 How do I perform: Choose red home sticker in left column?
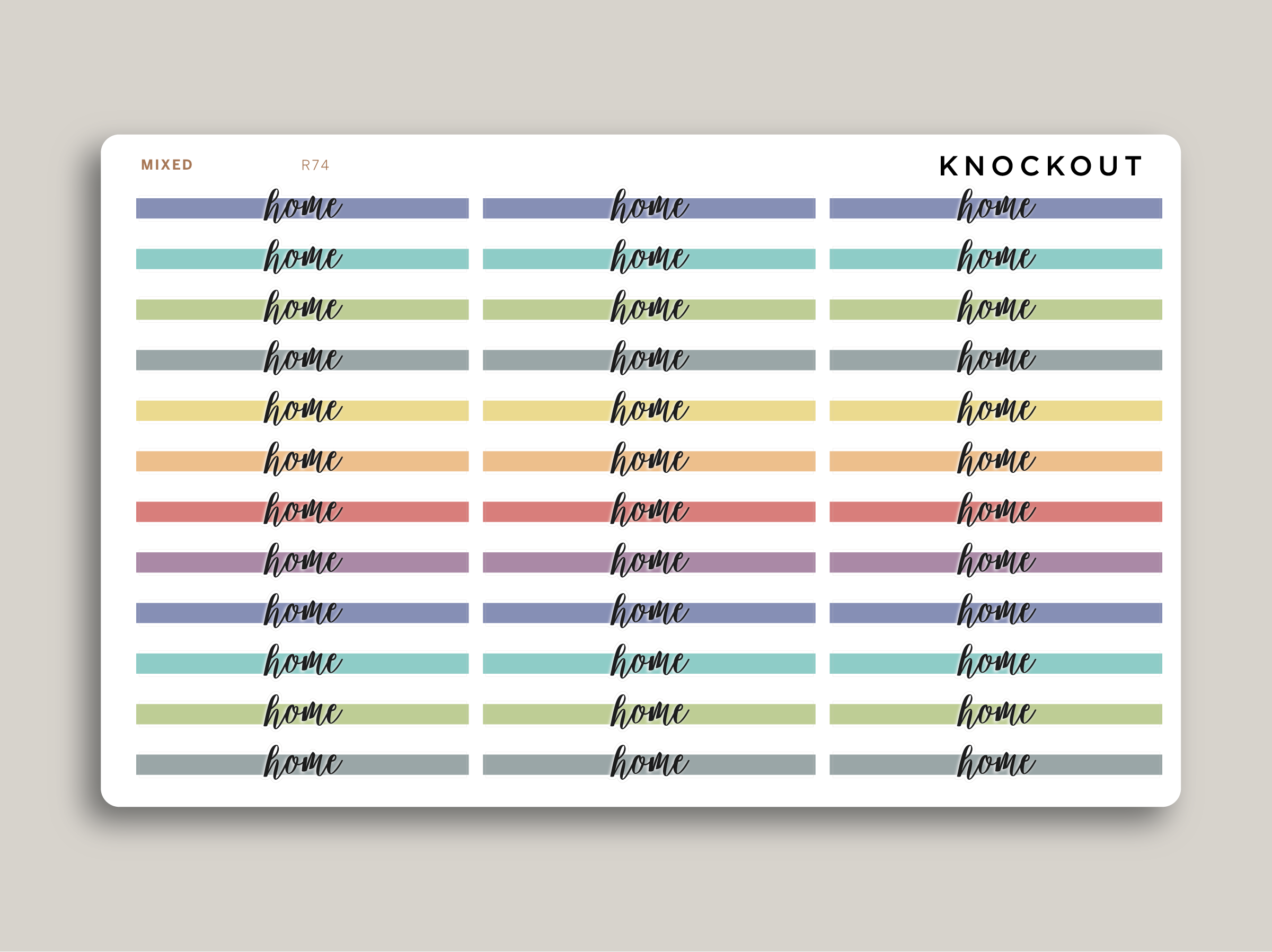point(303,512)
